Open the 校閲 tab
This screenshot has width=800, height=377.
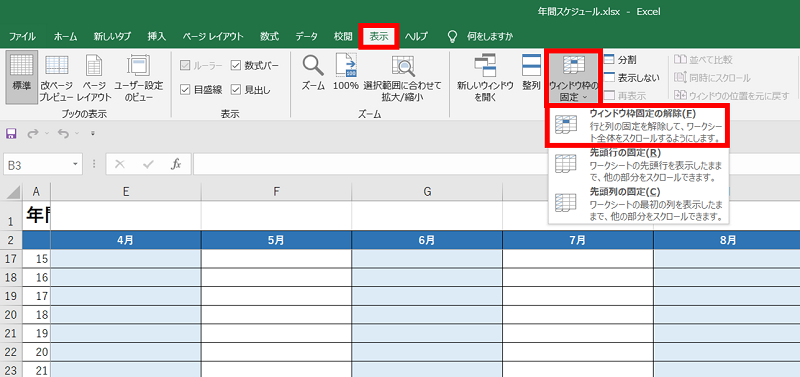click(343, 36)
